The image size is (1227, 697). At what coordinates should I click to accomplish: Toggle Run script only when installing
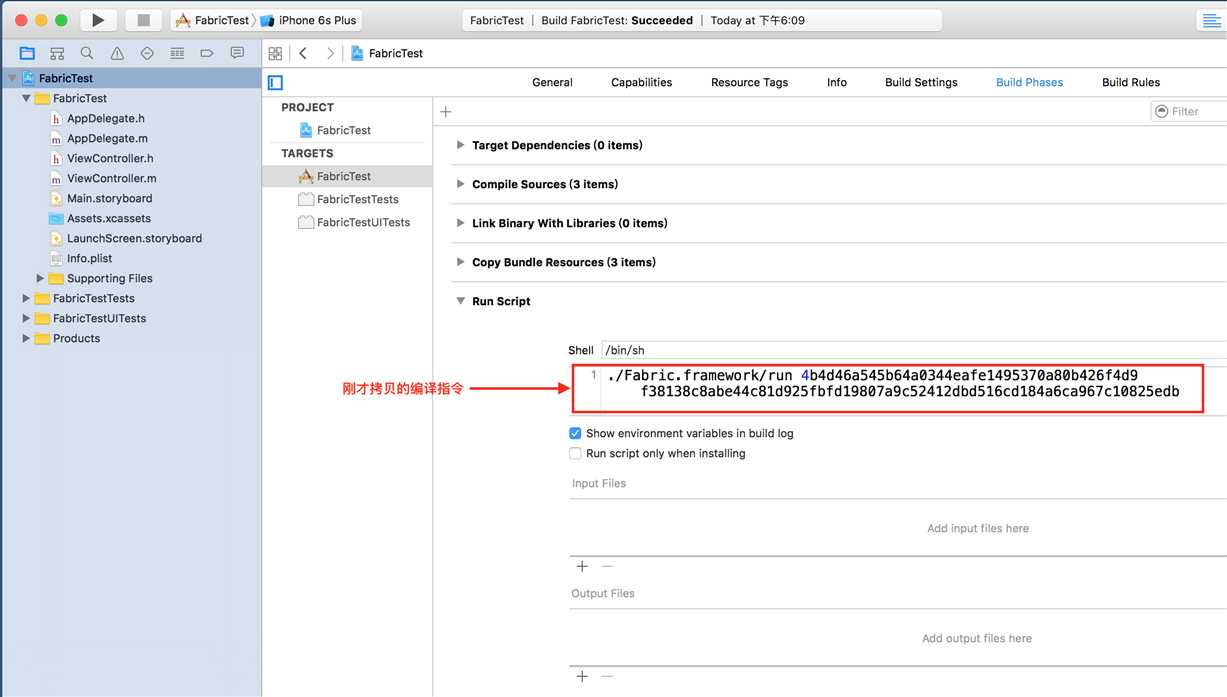pyautogui.click(x=575, y=453)
